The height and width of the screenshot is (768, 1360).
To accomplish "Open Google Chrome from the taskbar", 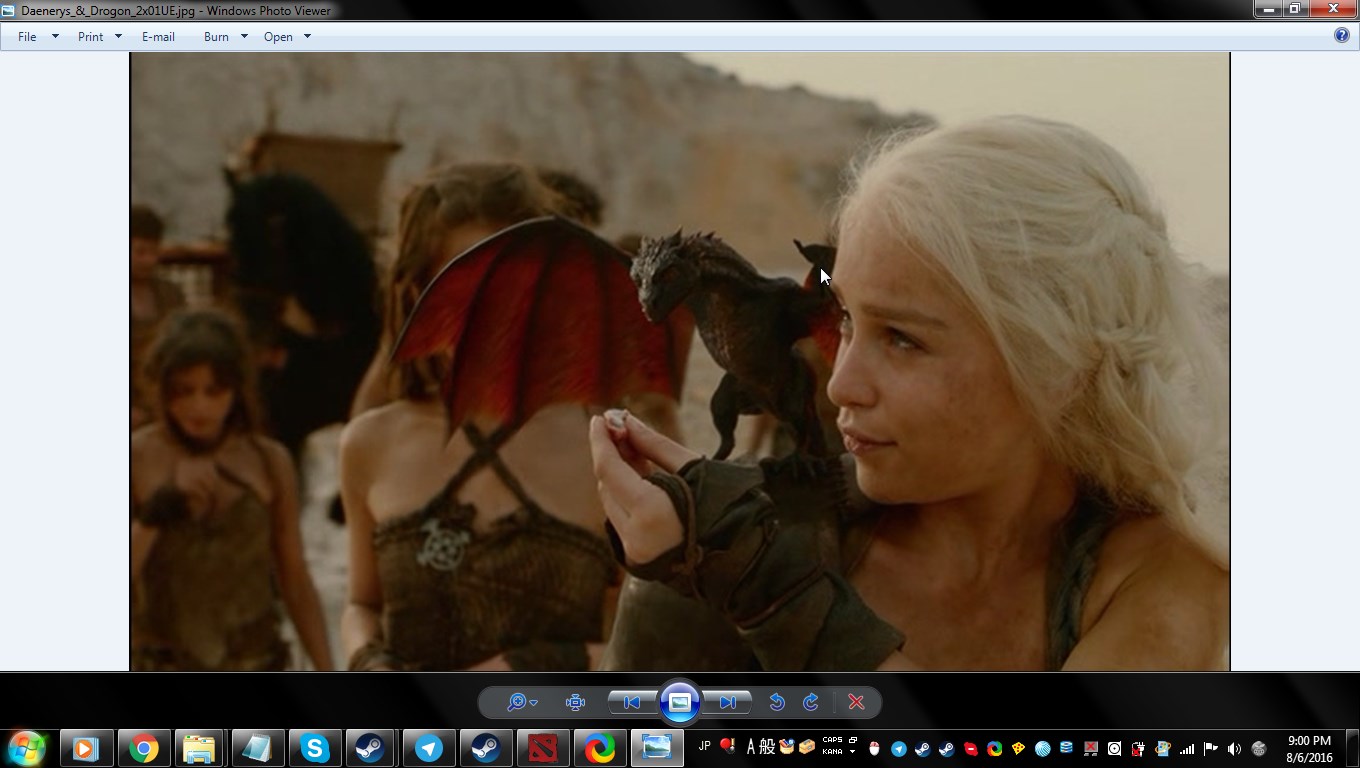I will pos(143,748).
